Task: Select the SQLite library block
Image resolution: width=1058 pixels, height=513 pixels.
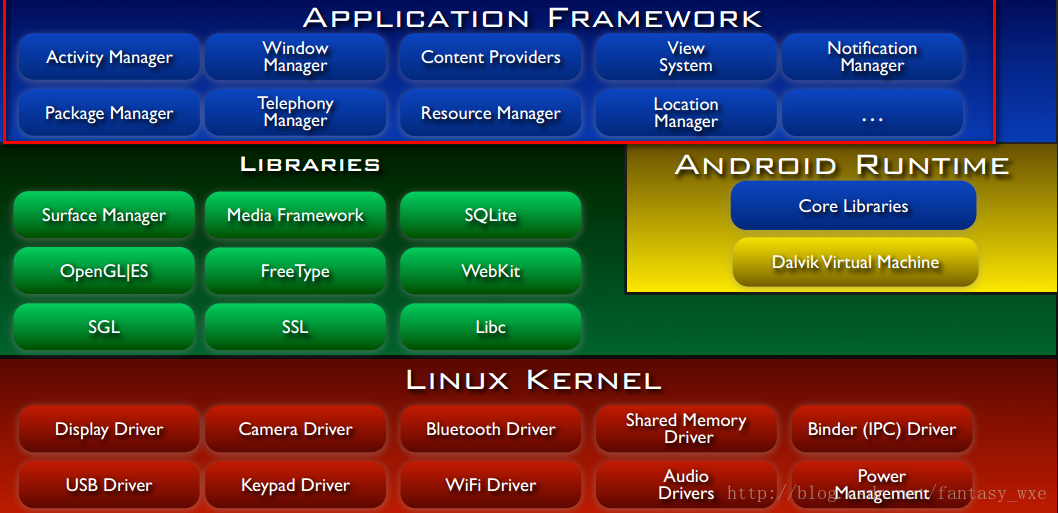Action: (491, 215)
